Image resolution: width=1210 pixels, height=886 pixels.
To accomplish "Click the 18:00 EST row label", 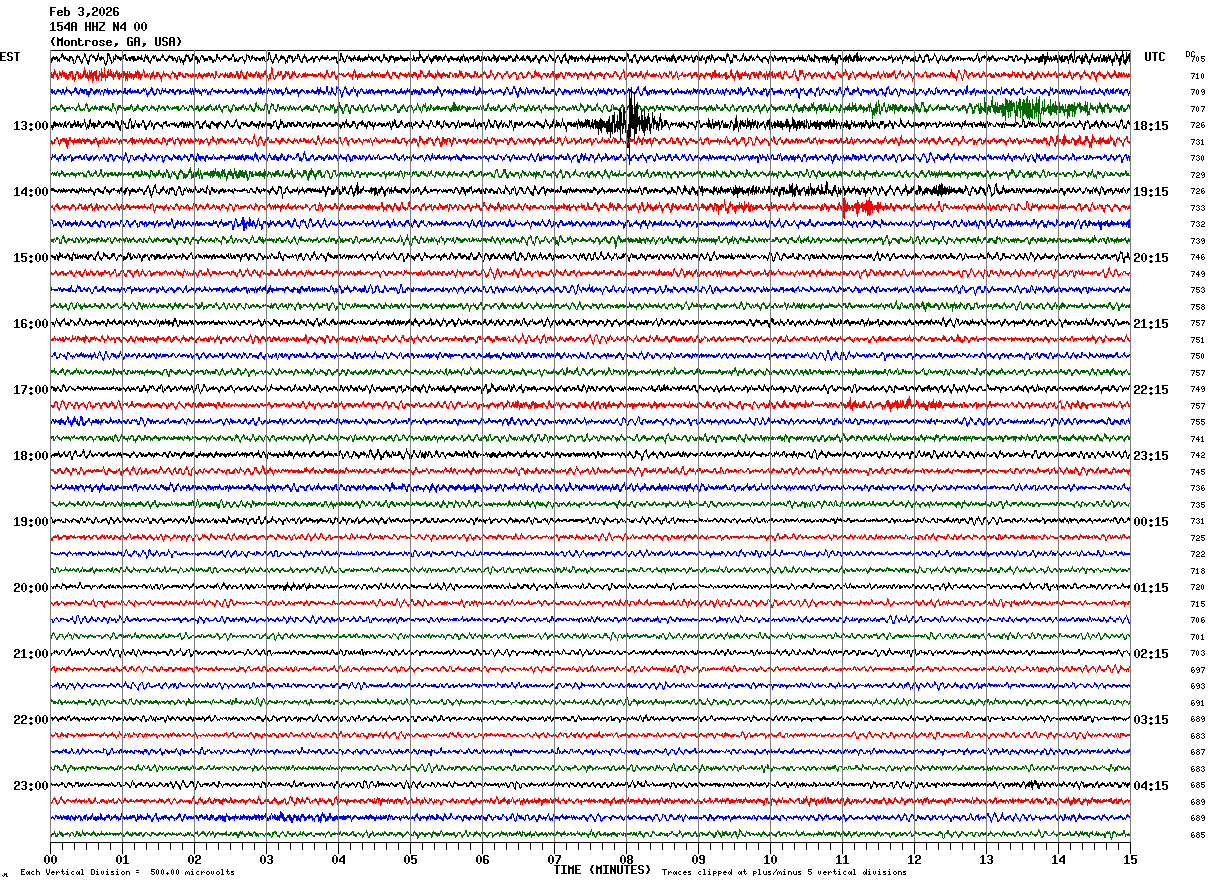I will click(31, 456).
